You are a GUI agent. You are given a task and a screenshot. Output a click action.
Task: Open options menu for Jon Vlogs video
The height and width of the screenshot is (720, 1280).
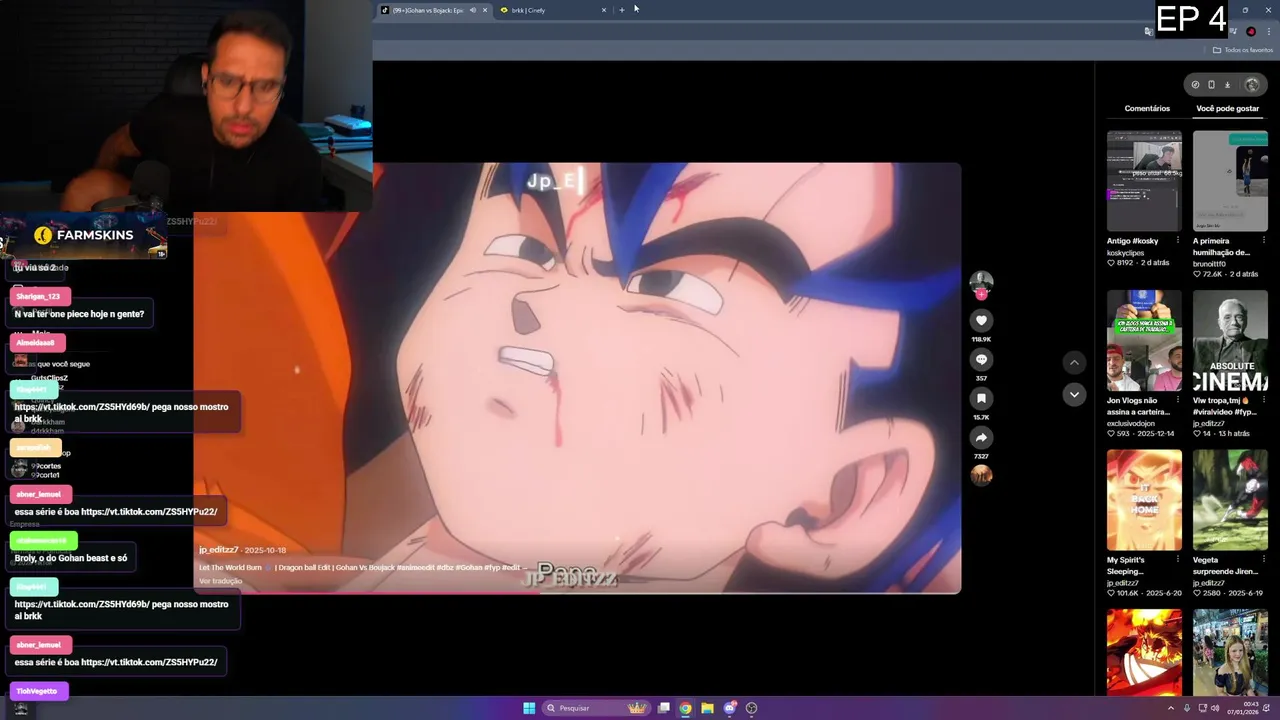click(1178, 400)
